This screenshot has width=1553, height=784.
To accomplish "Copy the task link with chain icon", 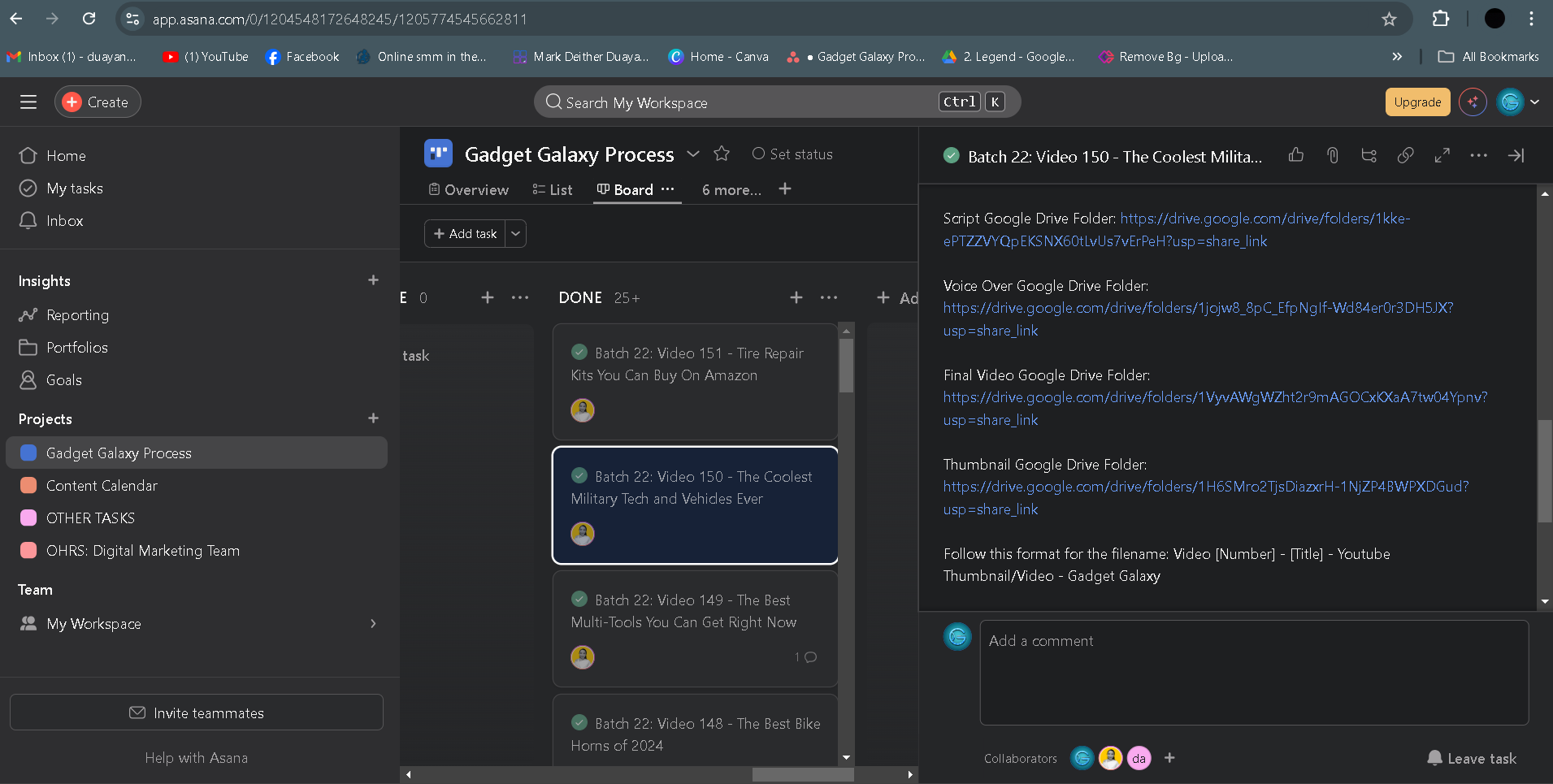I will [1406, 155].
